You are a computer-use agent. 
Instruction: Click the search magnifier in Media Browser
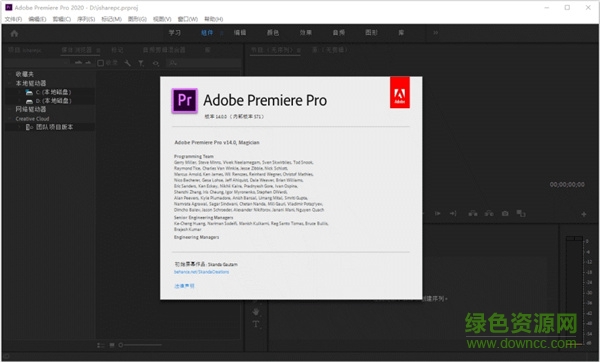click(173, 63)
